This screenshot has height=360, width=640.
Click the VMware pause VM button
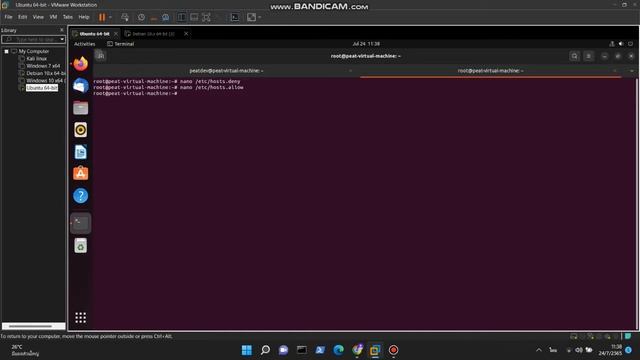click(x=102, y=17)
